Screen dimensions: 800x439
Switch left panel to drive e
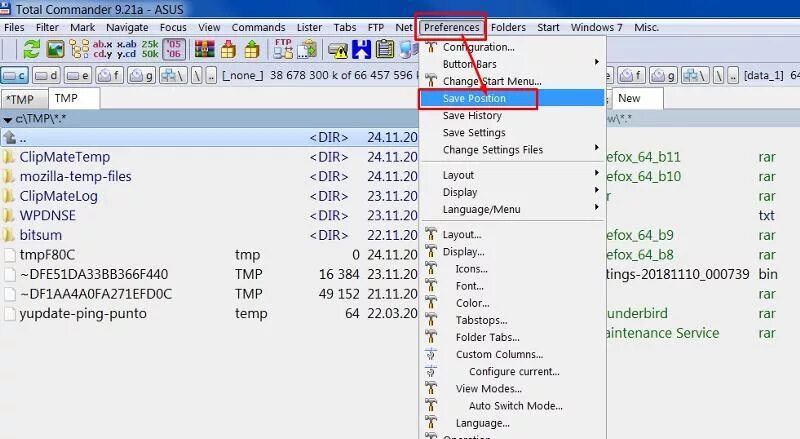point(78,76)
